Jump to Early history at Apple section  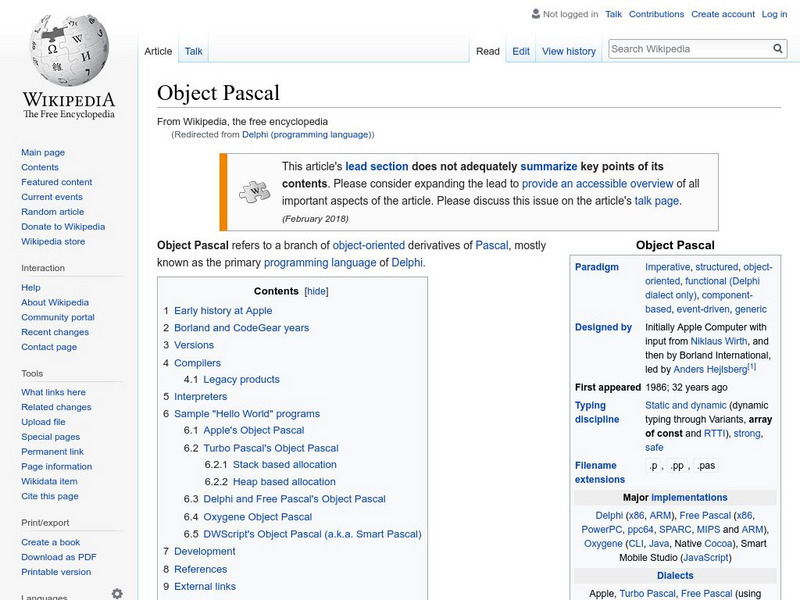point(223,310)
